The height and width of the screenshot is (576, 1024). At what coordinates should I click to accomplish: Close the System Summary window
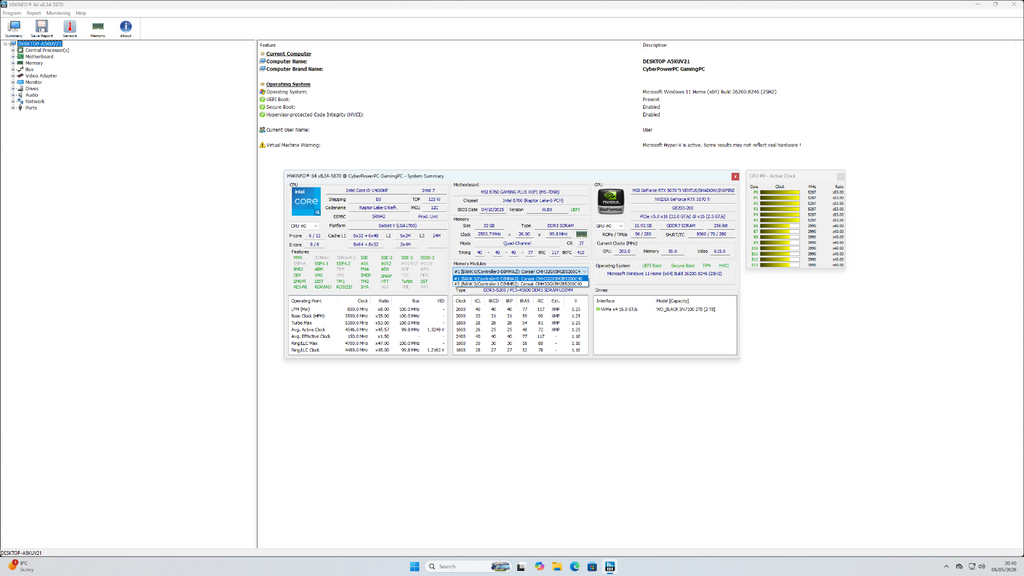coord(735,176)
